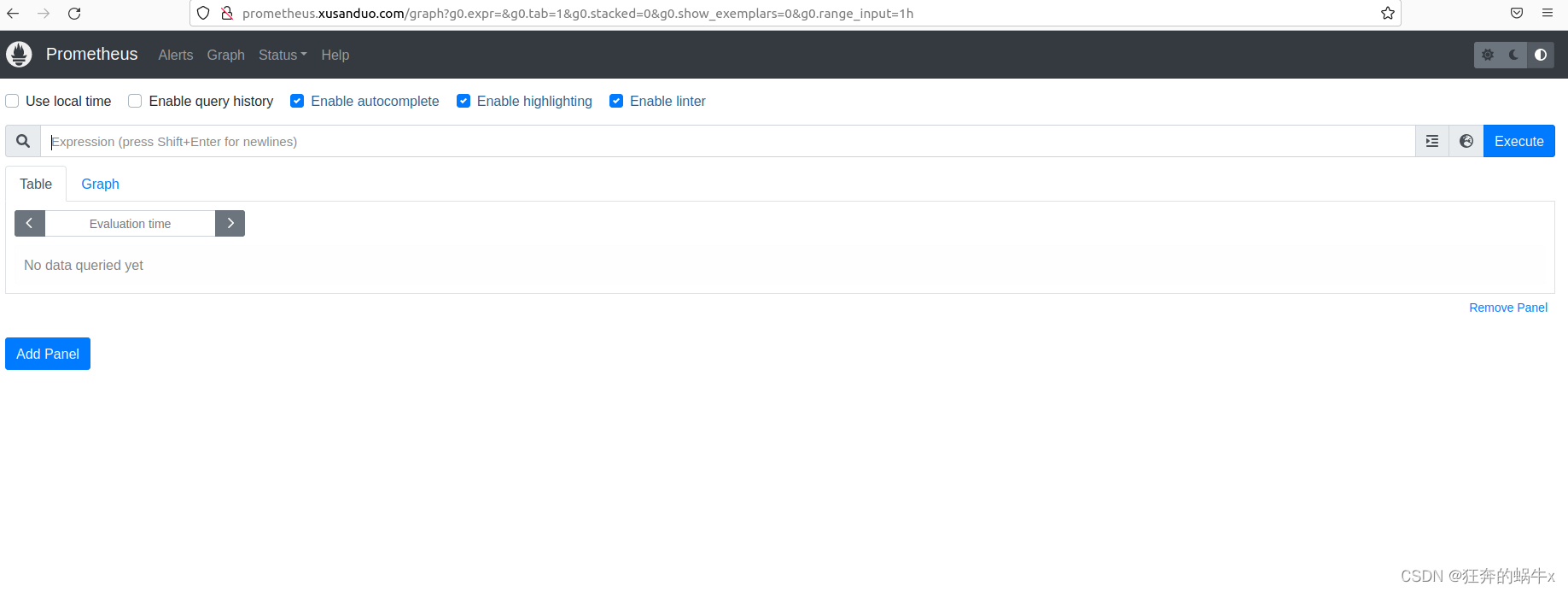
Task: Click the Prometheus flame logo
Action: (19, 54)
